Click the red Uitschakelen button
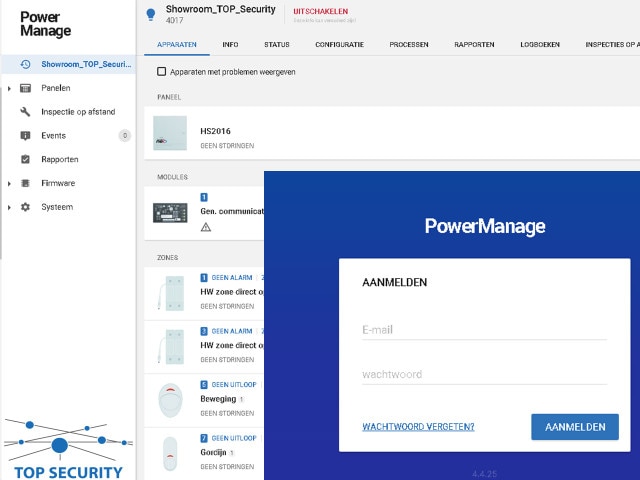 click(x=320, y=11)
